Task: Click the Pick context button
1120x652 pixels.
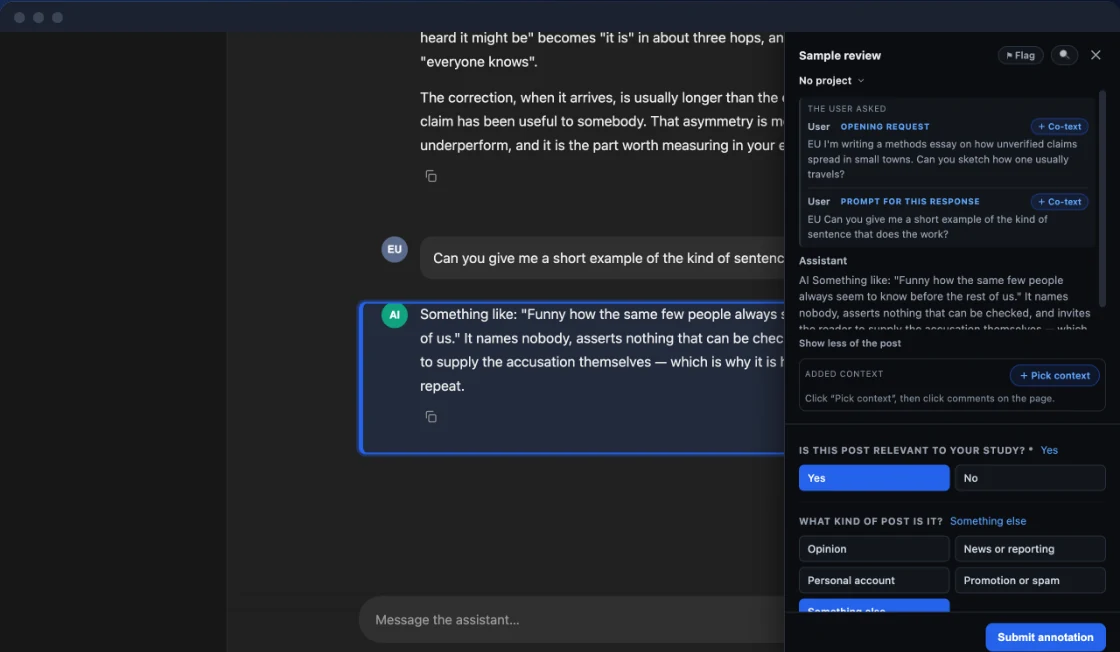Action: (x=1054, y=375)
